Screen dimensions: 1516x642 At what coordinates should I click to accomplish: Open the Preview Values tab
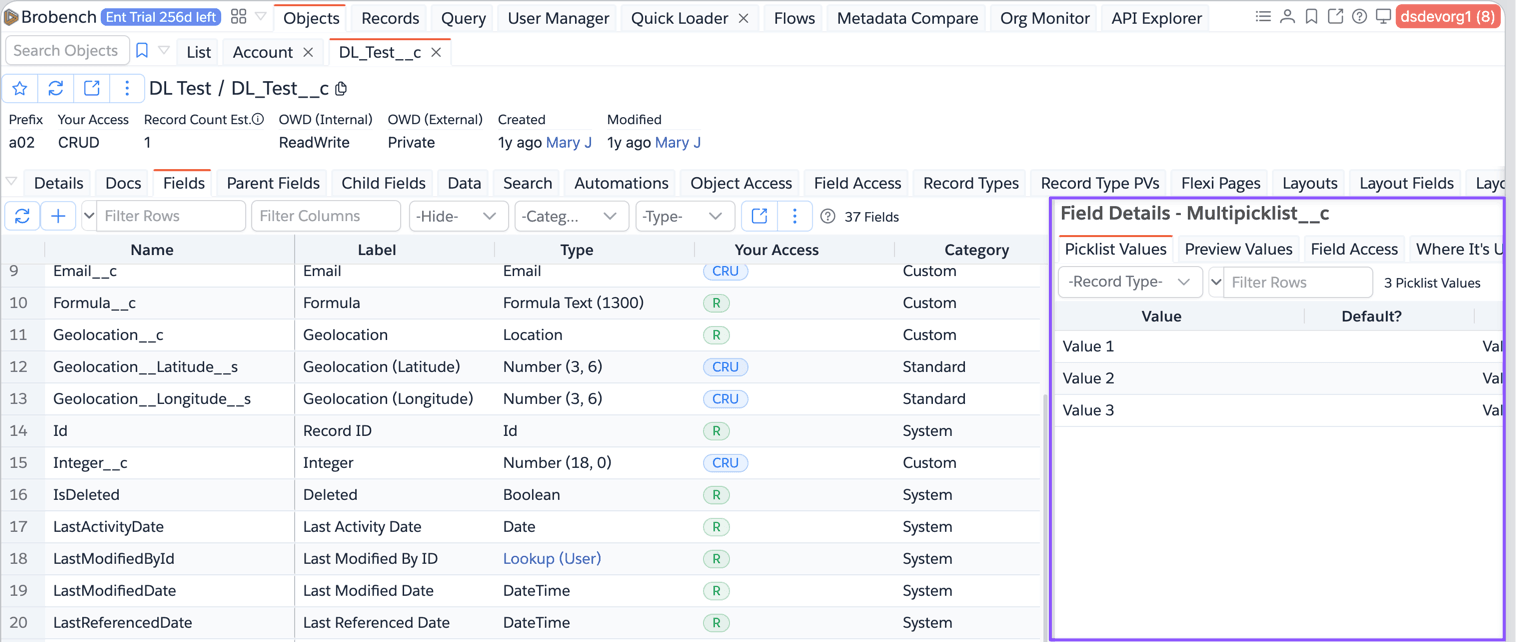[1238, 249]
